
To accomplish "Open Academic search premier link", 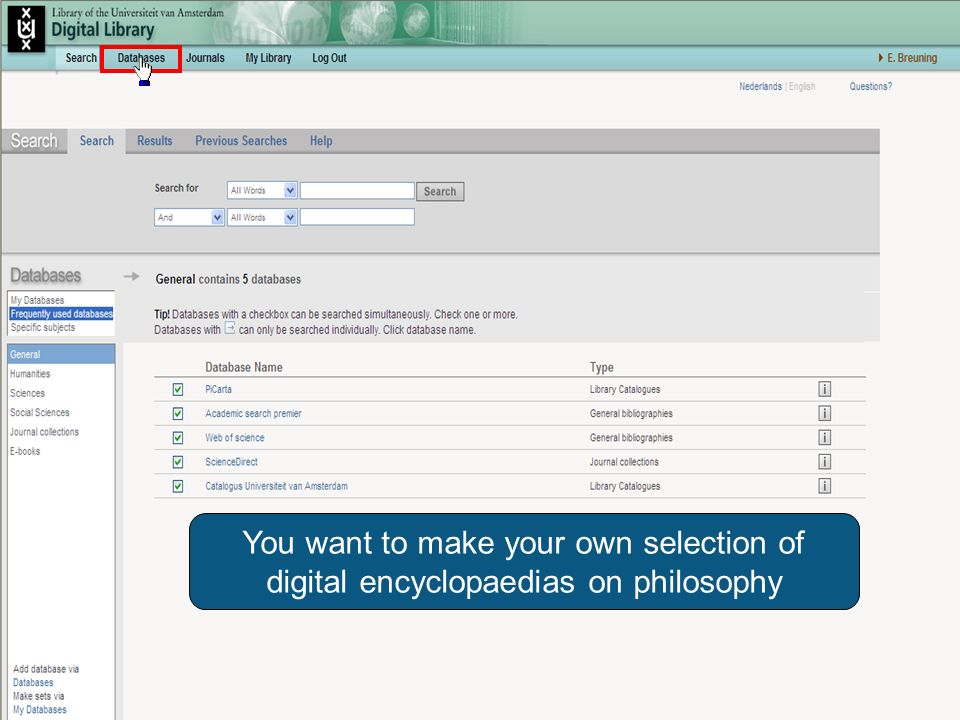I will [x=253, y=413].
